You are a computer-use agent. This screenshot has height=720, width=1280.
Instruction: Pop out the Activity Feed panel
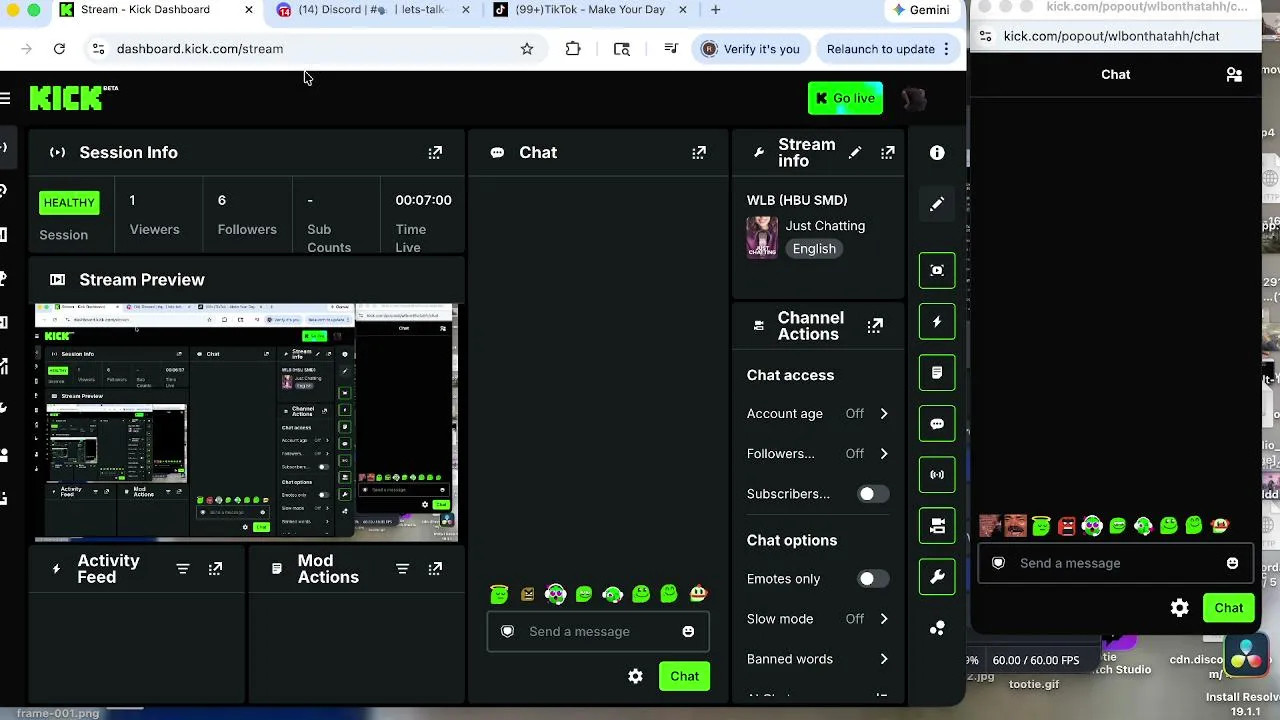(215, 569)
